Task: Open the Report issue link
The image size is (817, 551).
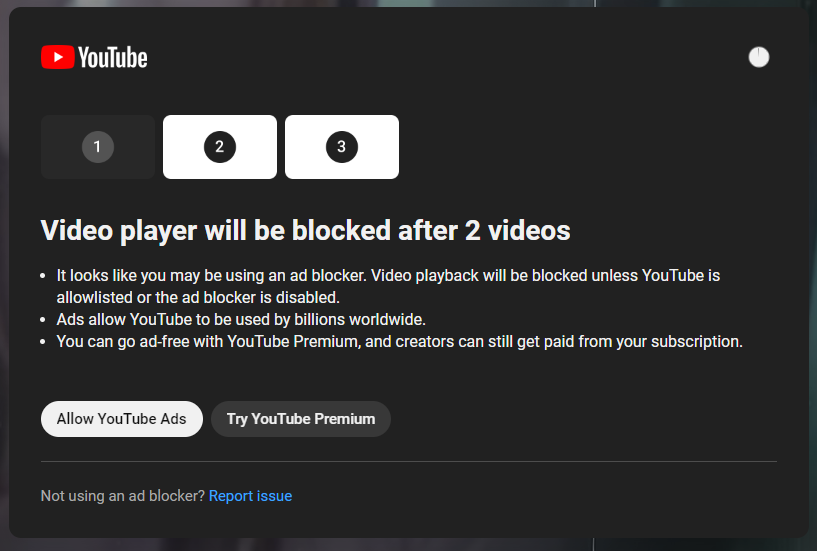Action: (250, 496)
